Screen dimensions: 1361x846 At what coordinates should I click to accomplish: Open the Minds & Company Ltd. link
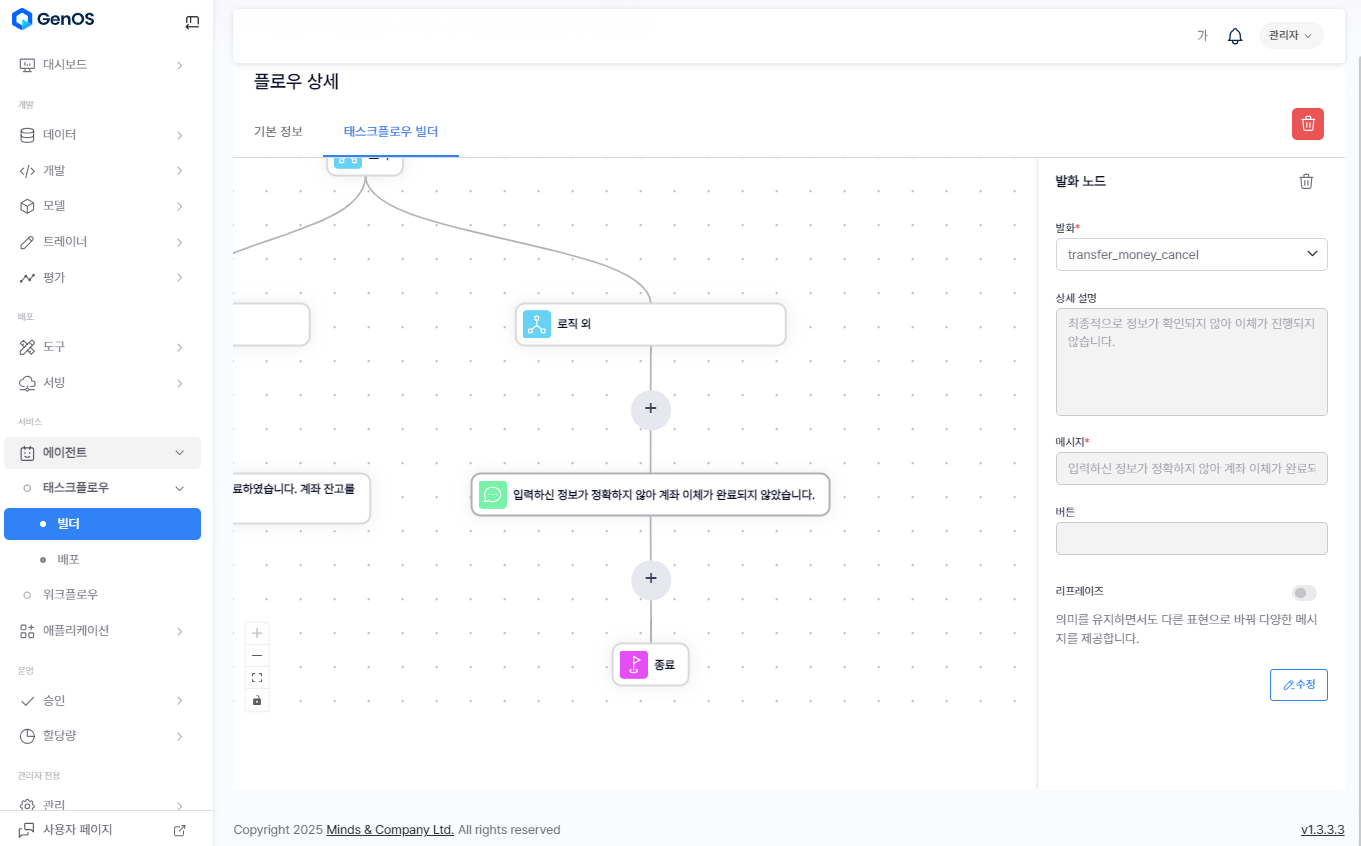[x=390, y=830]
